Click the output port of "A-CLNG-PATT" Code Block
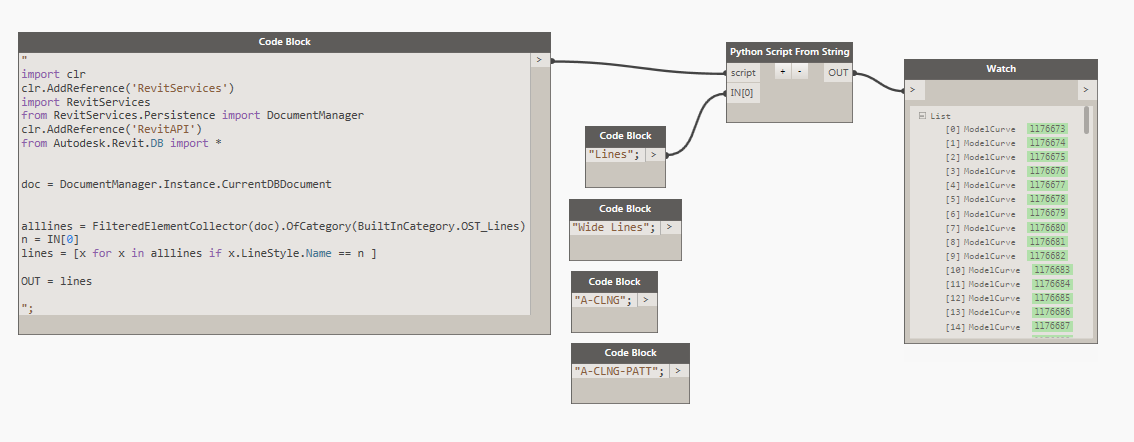This screenshot has width=1134, height=442. tap(678, 370)
